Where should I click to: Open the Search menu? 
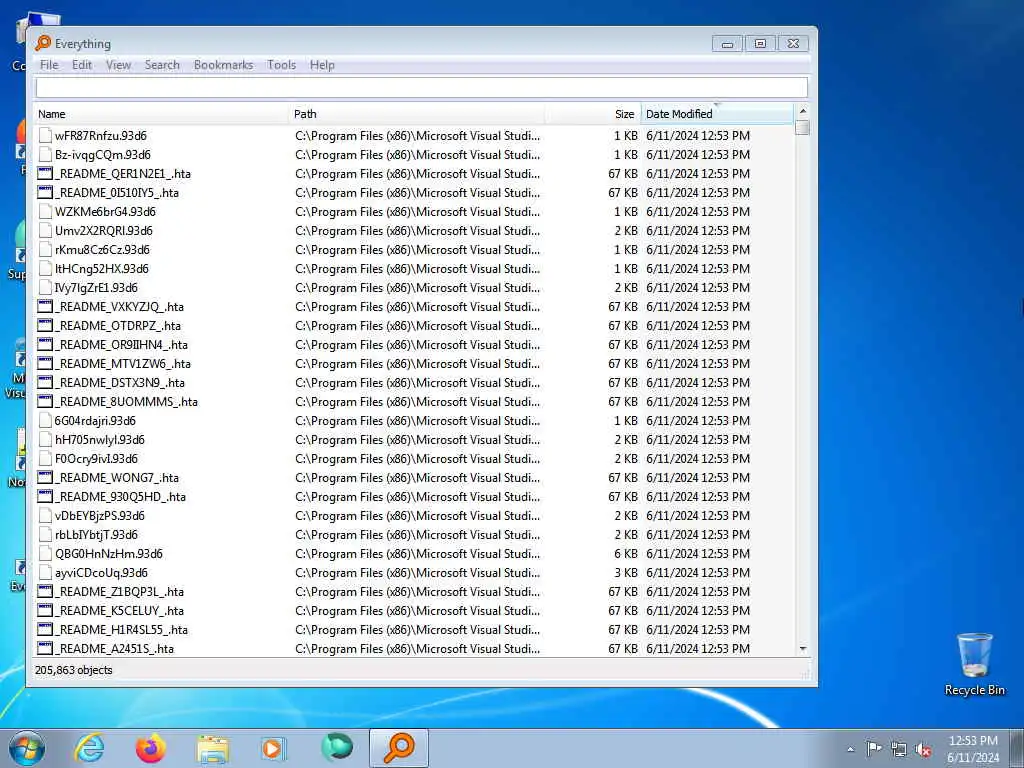pos(162,65)
